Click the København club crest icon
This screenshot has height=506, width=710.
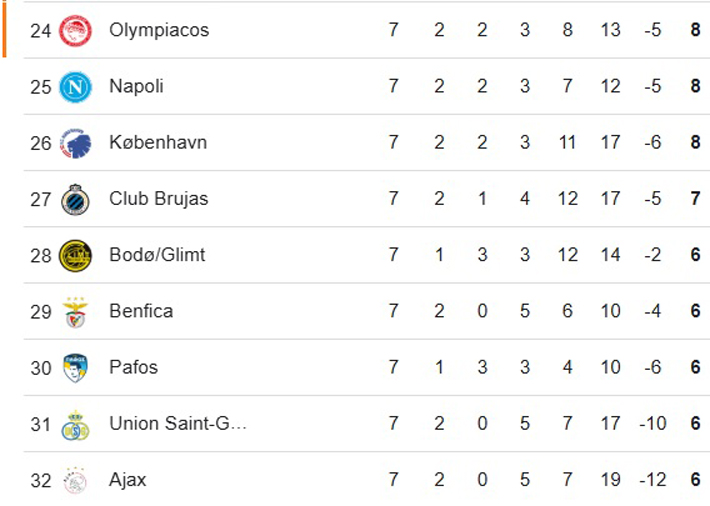point(75,143)
